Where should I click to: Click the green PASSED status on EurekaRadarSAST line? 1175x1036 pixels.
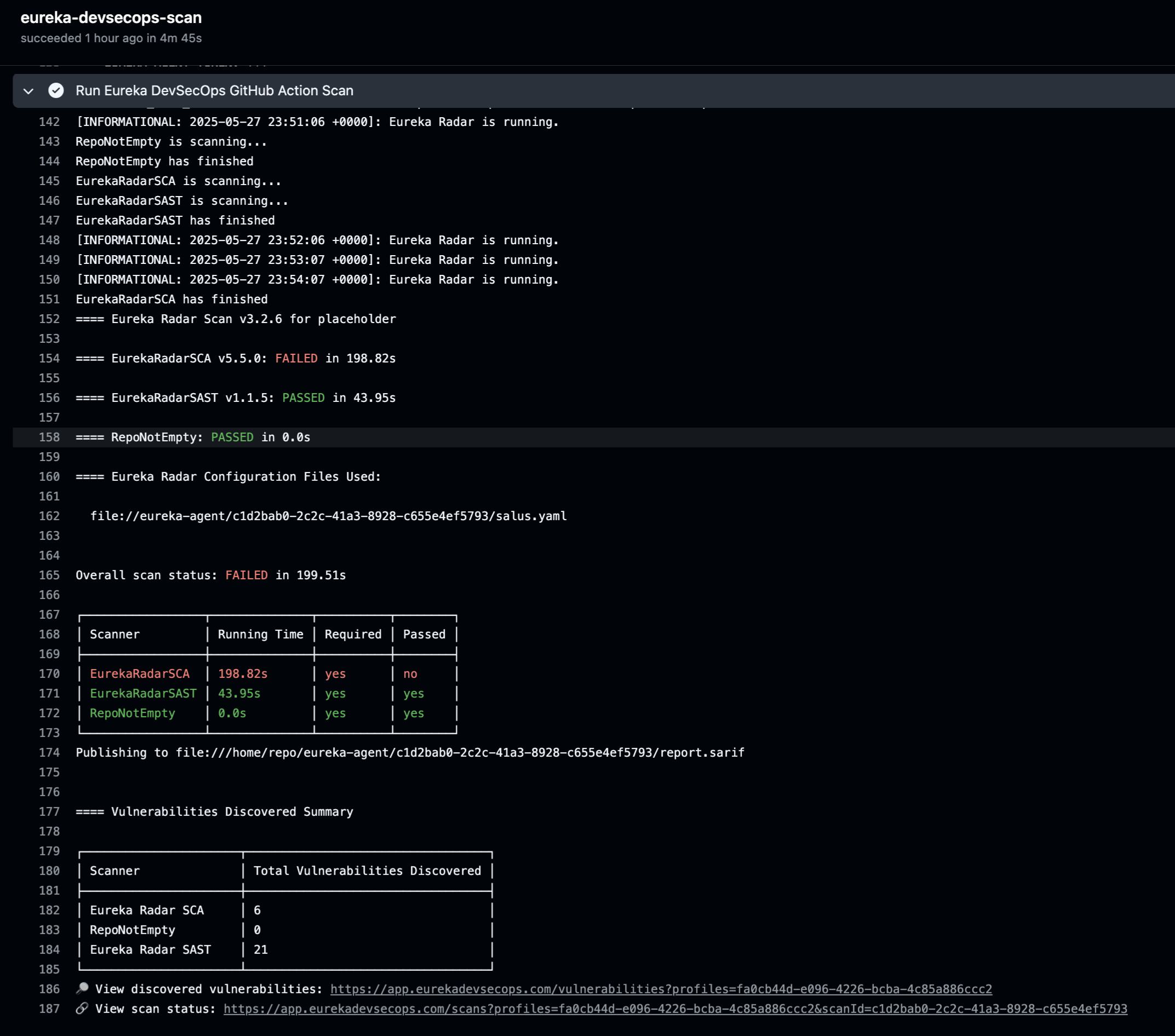(x=303, y=398)
